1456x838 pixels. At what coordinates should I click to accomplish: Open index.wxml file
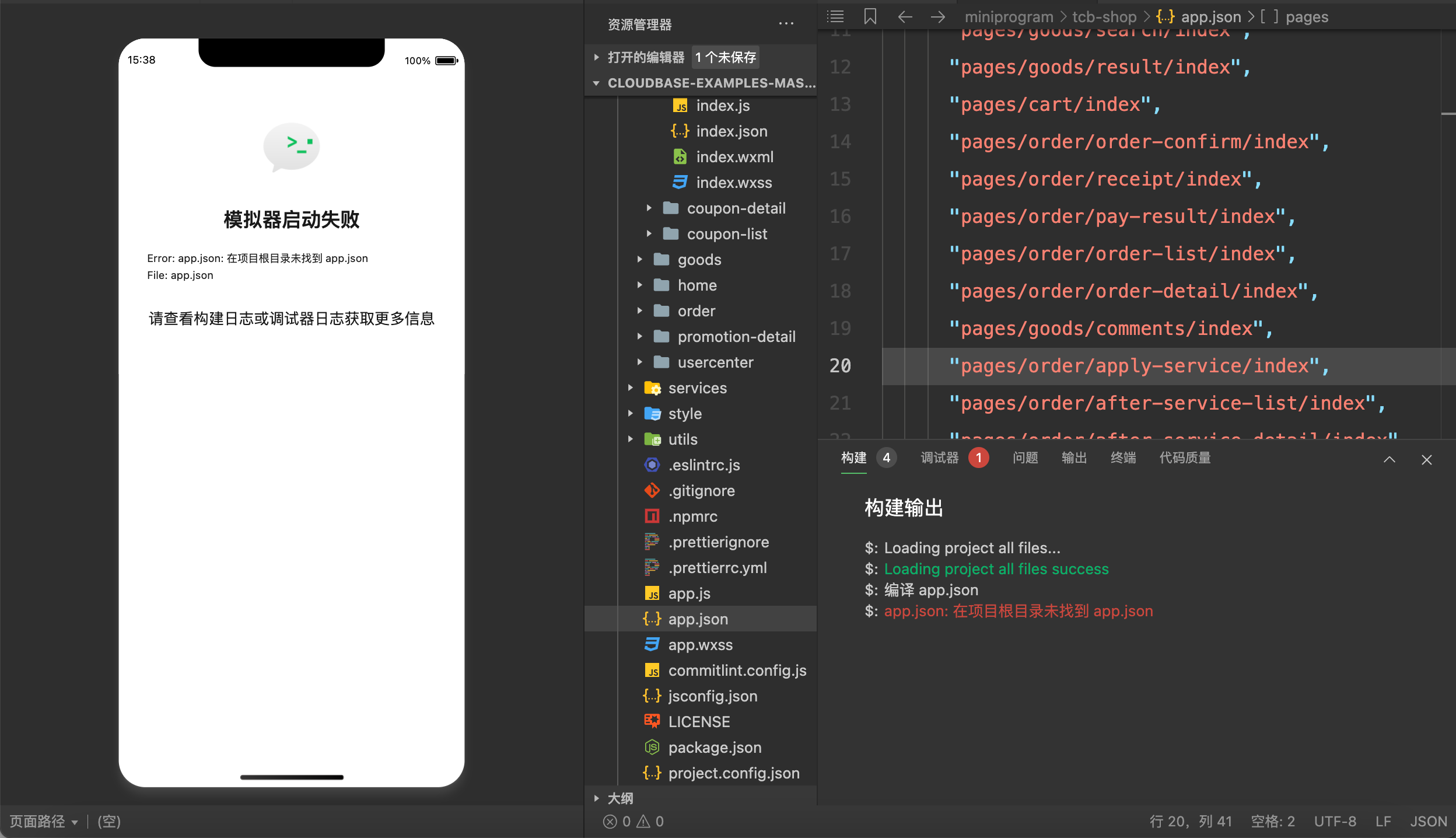click(x=734, y=157)
